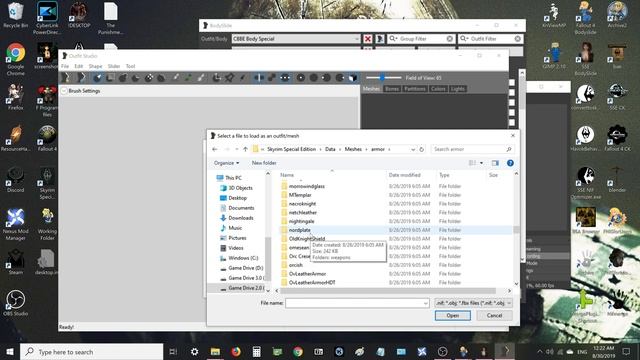
Task: Clear the Group Filter field in BodySlide
Action: click(450, 39)
